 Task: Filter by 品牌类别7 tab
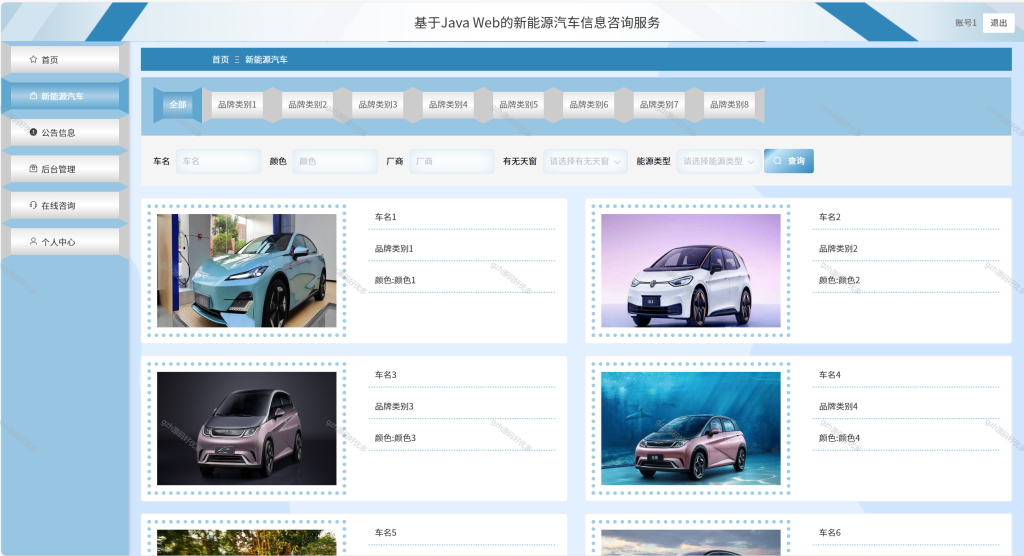(x=659, y=105)
